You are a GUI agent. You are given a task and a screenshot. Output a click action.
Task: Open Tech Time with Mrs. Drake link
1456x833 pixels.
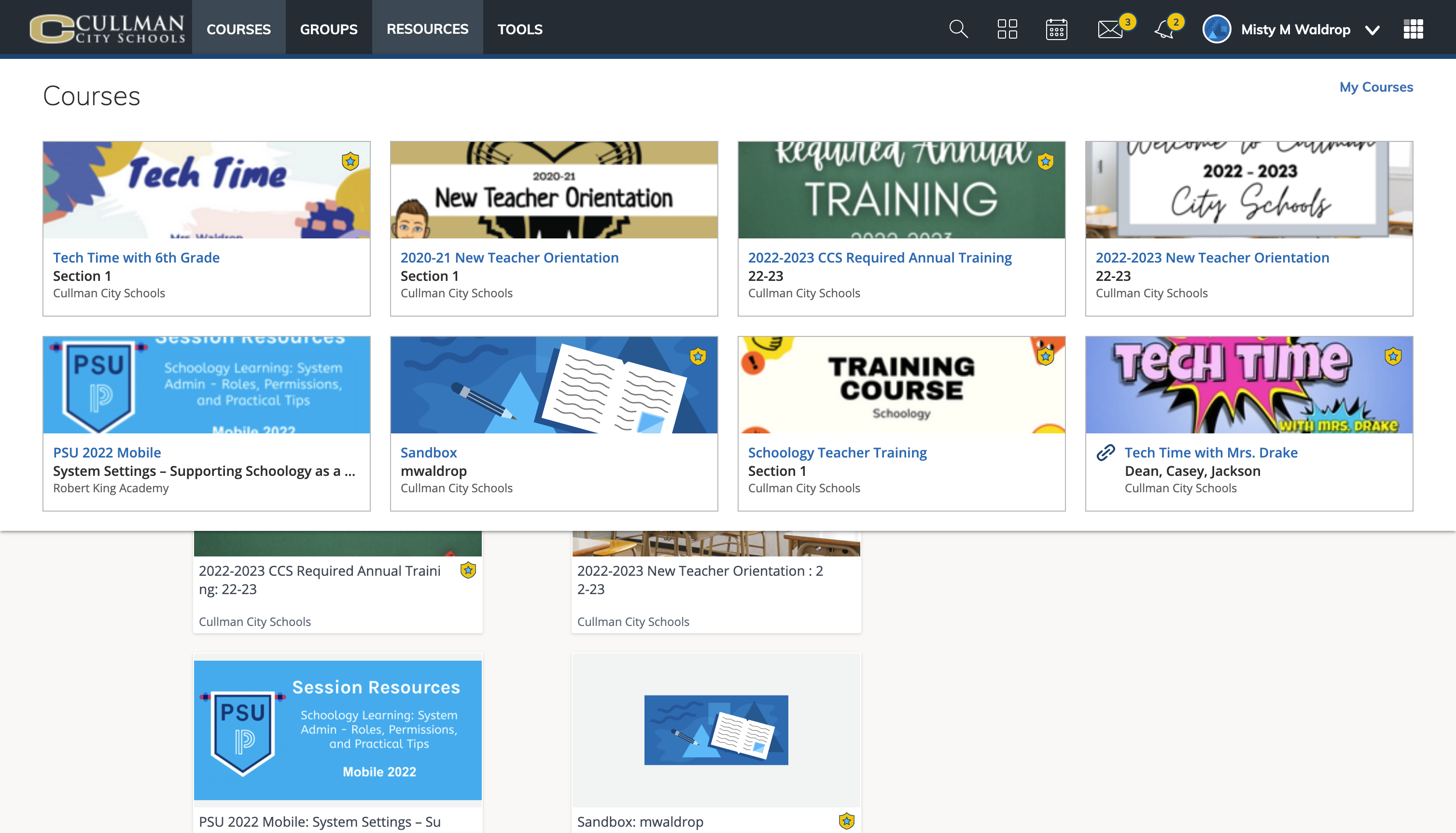click(1211, 453)
